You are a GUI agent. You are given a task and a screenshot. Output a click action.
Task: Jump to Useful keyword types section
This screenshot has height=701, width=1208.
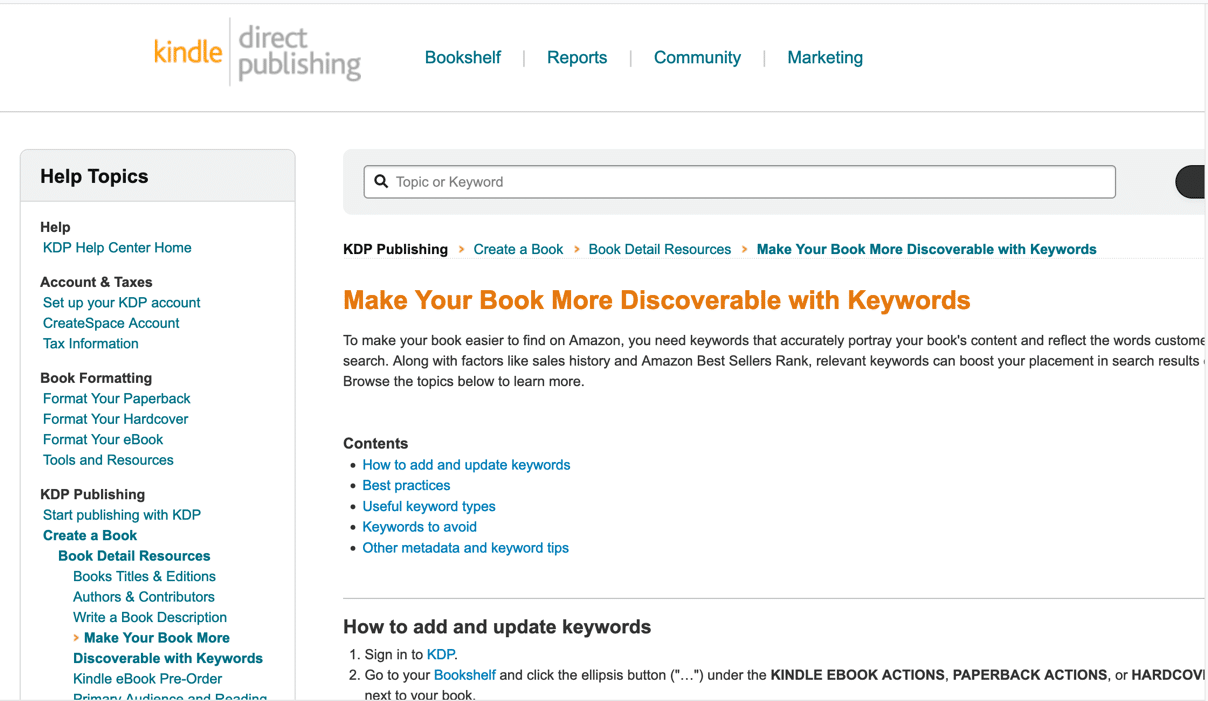point(429,507)
